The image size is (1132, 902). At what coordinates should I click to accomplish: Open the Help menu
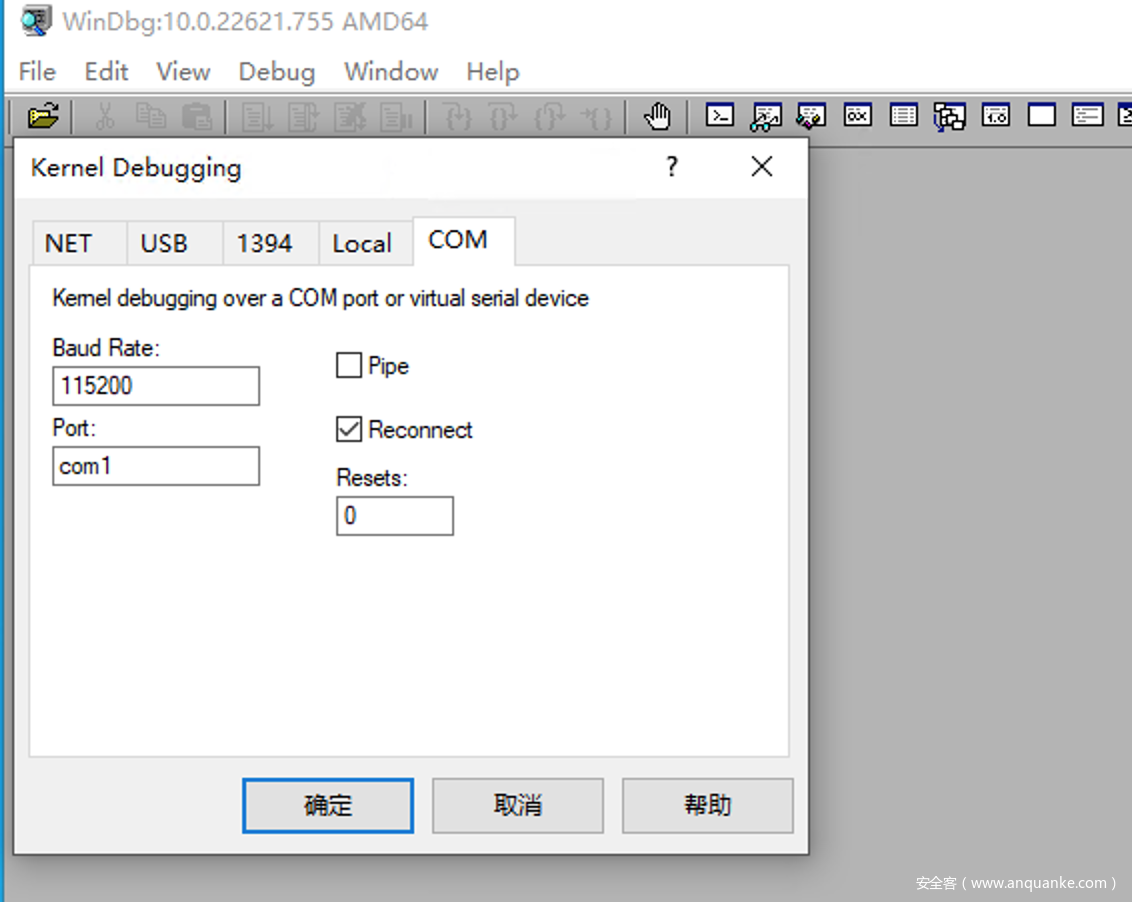tap(492, 71)
